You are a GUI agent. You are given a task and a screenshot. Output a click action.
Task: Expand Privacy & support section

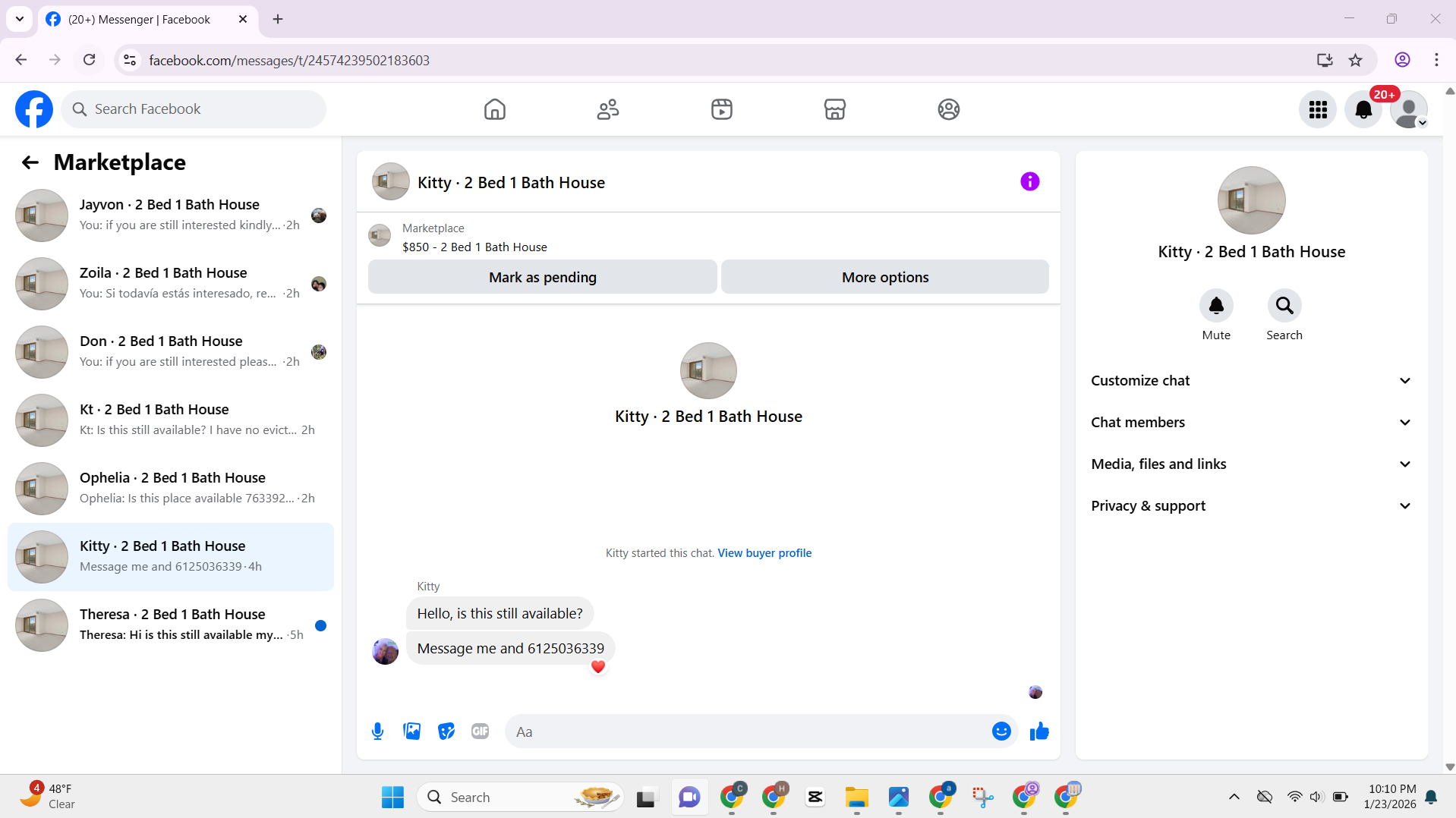(1251, 506)
